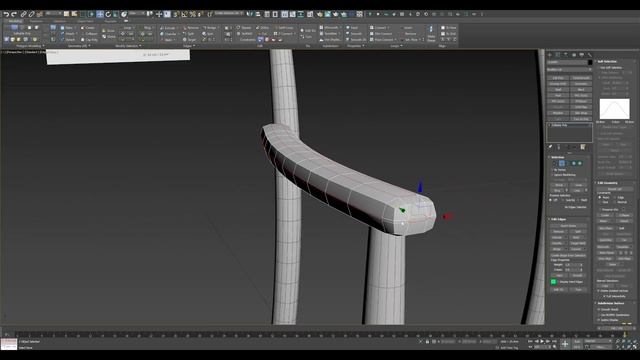Screen dimensions: 640x360
Task: Click ribbon Cap Poly tool
Action: point(89,40)
